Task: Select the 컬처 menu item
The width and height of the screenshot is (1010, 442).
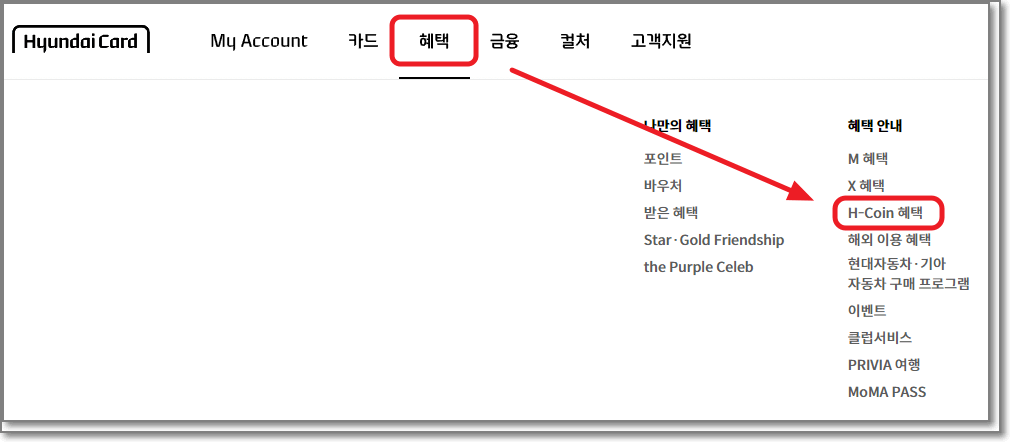Action: [575, 41]
